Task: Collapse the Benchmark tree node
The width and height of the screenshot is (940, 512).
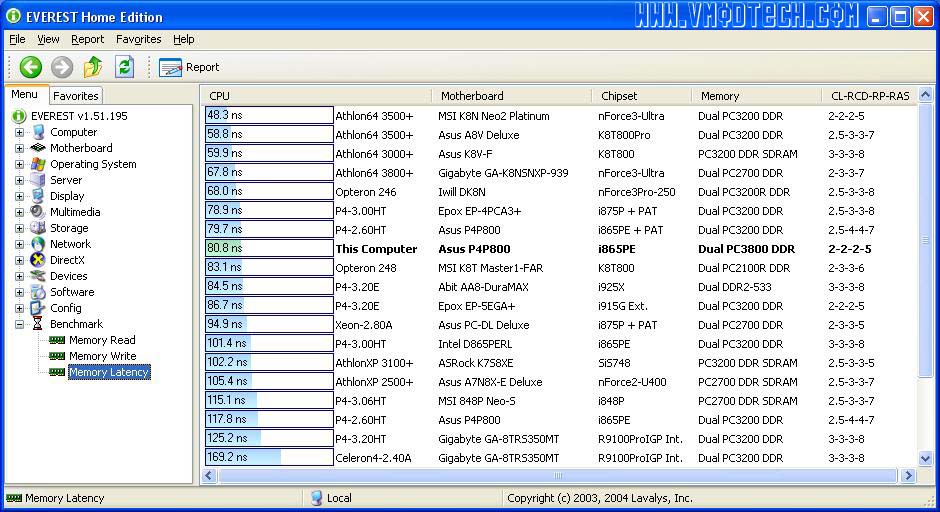Action: coord(19,324)
